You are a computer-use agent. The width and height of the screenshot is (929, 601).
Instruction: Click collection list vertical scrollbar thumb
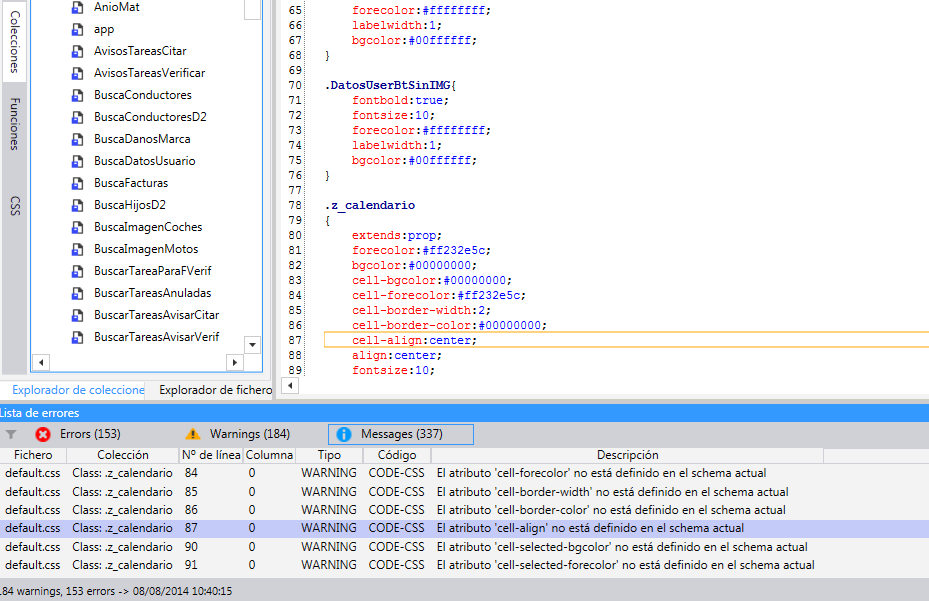(x=252, y=9)
